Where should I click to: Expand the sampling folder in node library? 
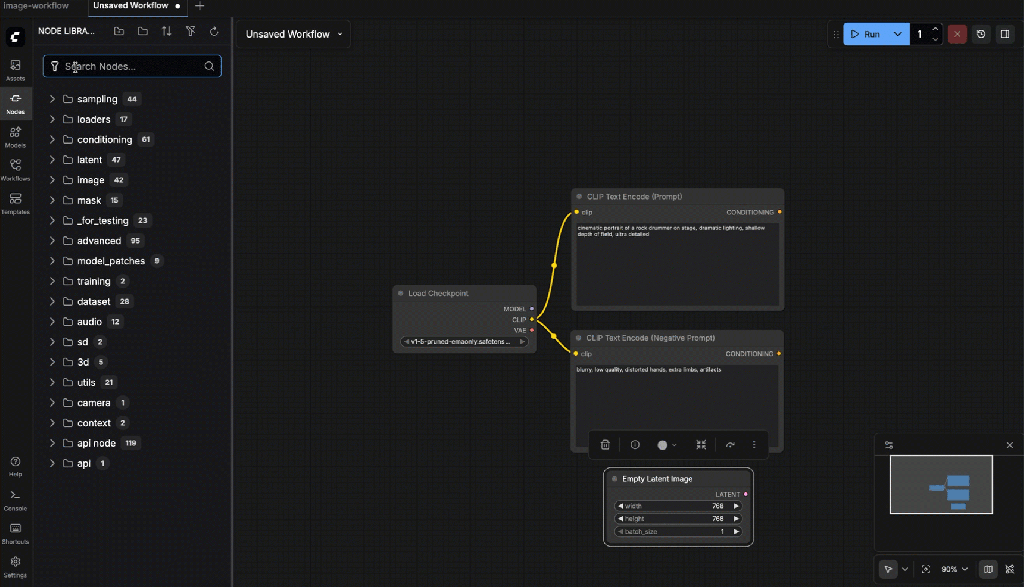52,99
